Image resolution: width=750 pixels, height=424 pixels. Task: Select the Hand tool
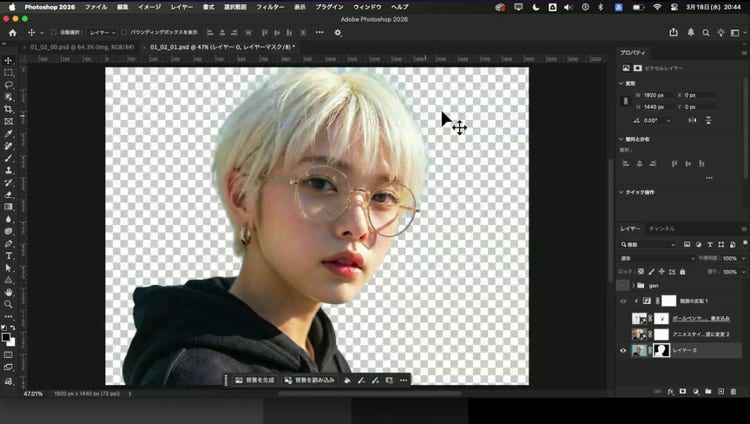point(9,292)
